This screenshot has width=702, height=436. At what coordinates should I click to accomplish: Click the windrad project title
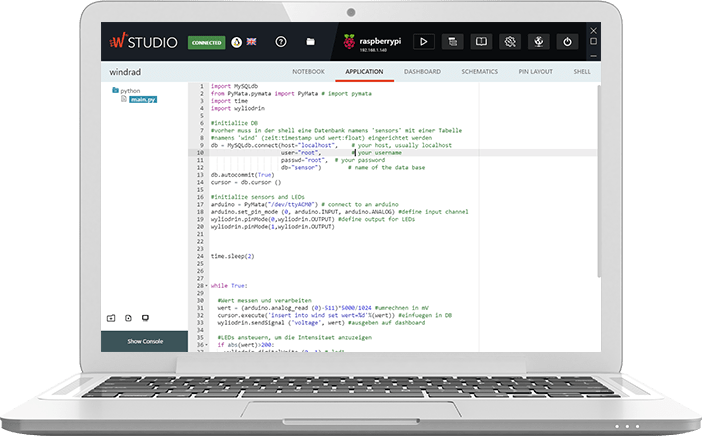click(x=125, y=72)
